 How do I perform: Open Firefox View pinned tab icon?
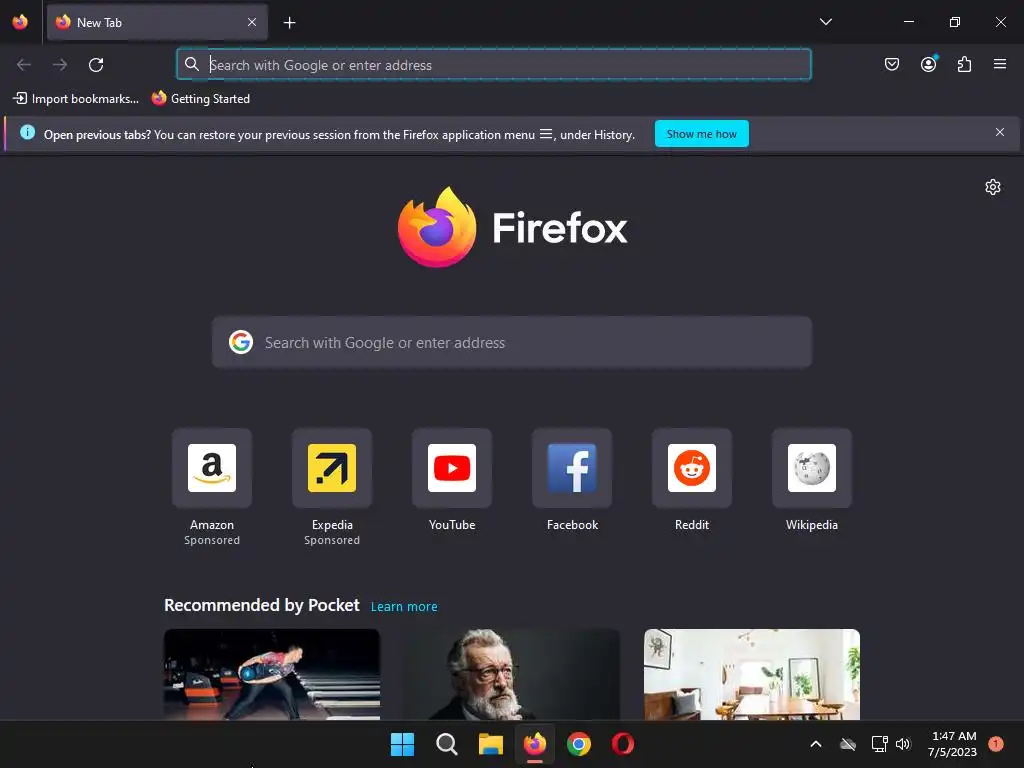pyautogui.click(x=20, y=22)
